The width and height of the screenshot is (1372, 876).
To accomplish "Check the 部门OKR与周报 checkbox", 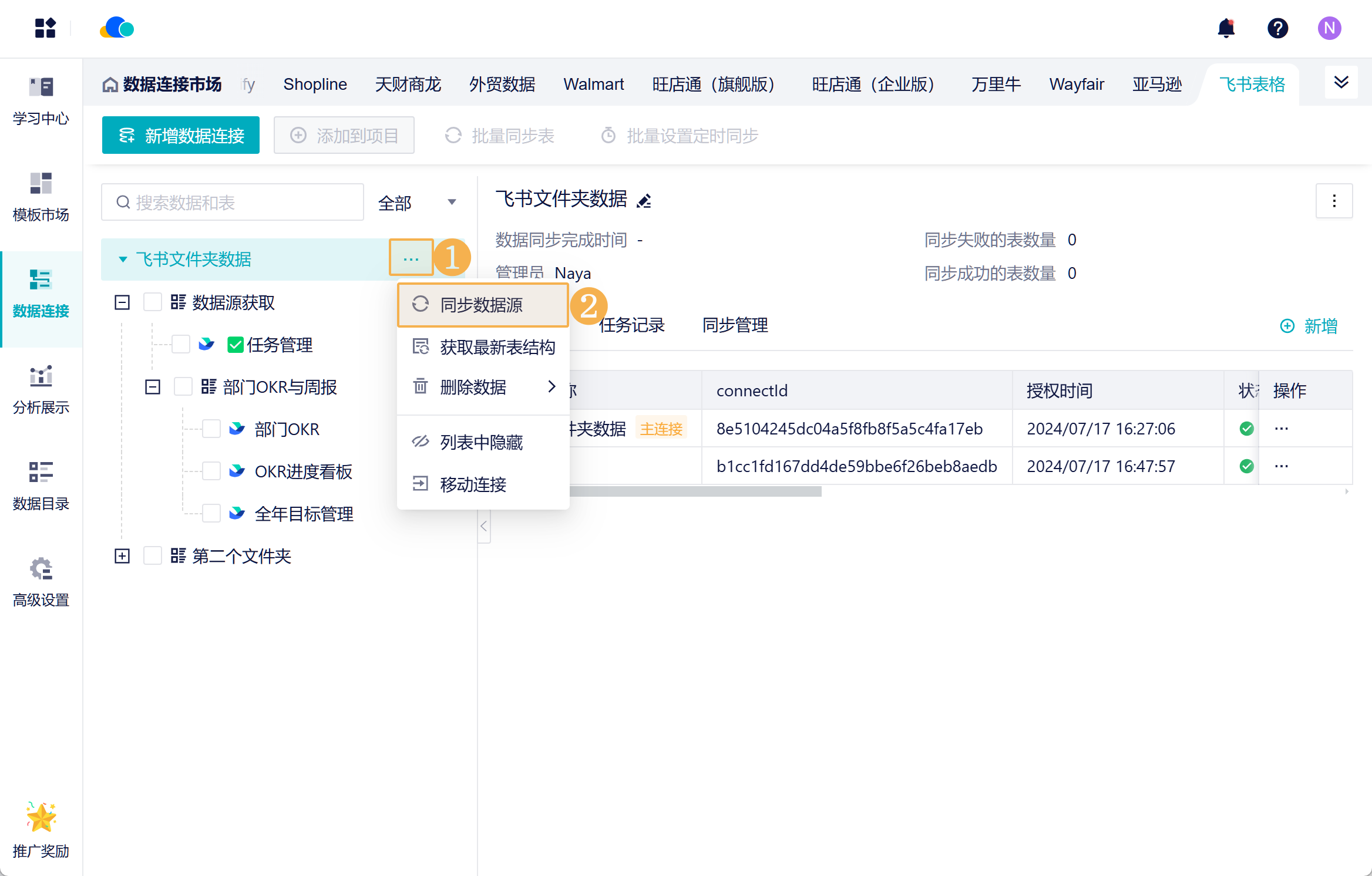I will point(183,386).
